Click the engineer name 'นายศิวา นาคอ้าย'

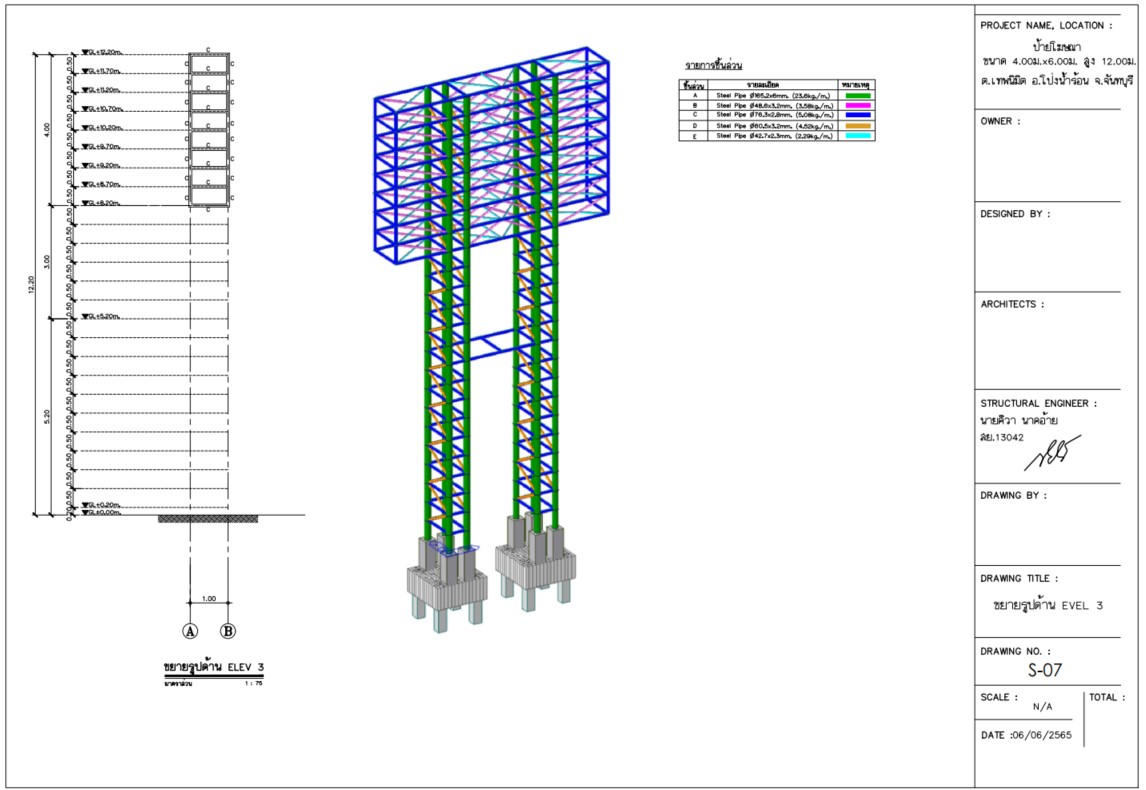click(x=1018, y=421)
